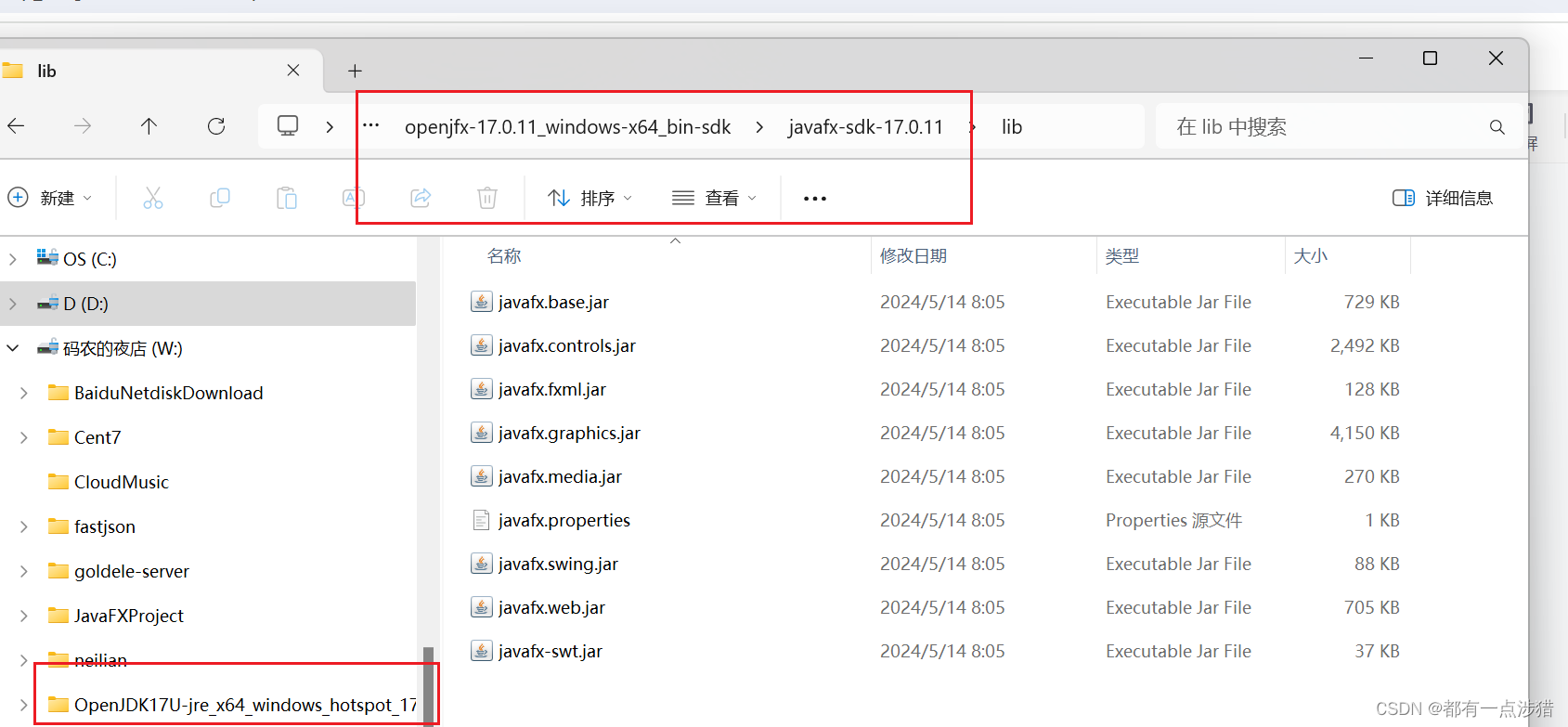This screenshot has height=727, width=1568.
Task: Select the javafx.controls.jar file icon
Action: pos(481,345)
